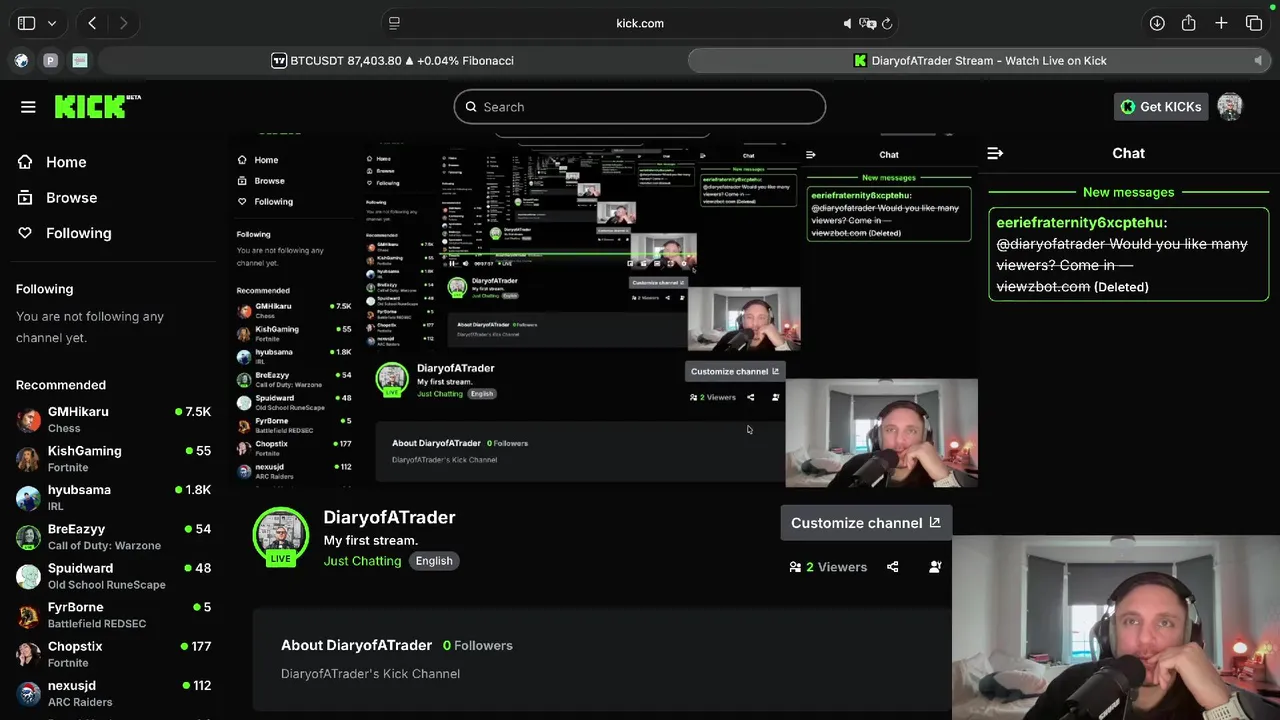Open GMHikaru recommended channel
1280x720 pixels.
click(x=113, y=419)
